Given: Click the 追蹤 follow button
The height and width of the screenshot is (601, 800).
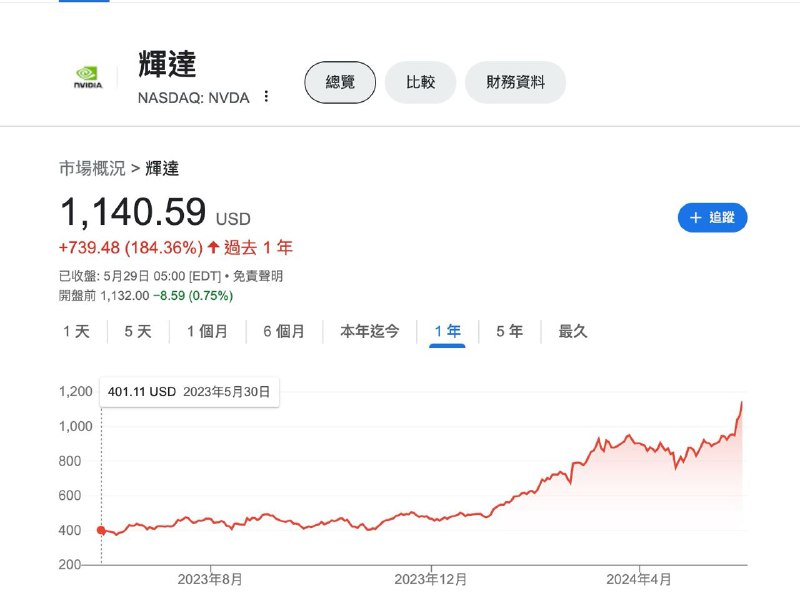Looking at the screenshot, I should 712,217.
